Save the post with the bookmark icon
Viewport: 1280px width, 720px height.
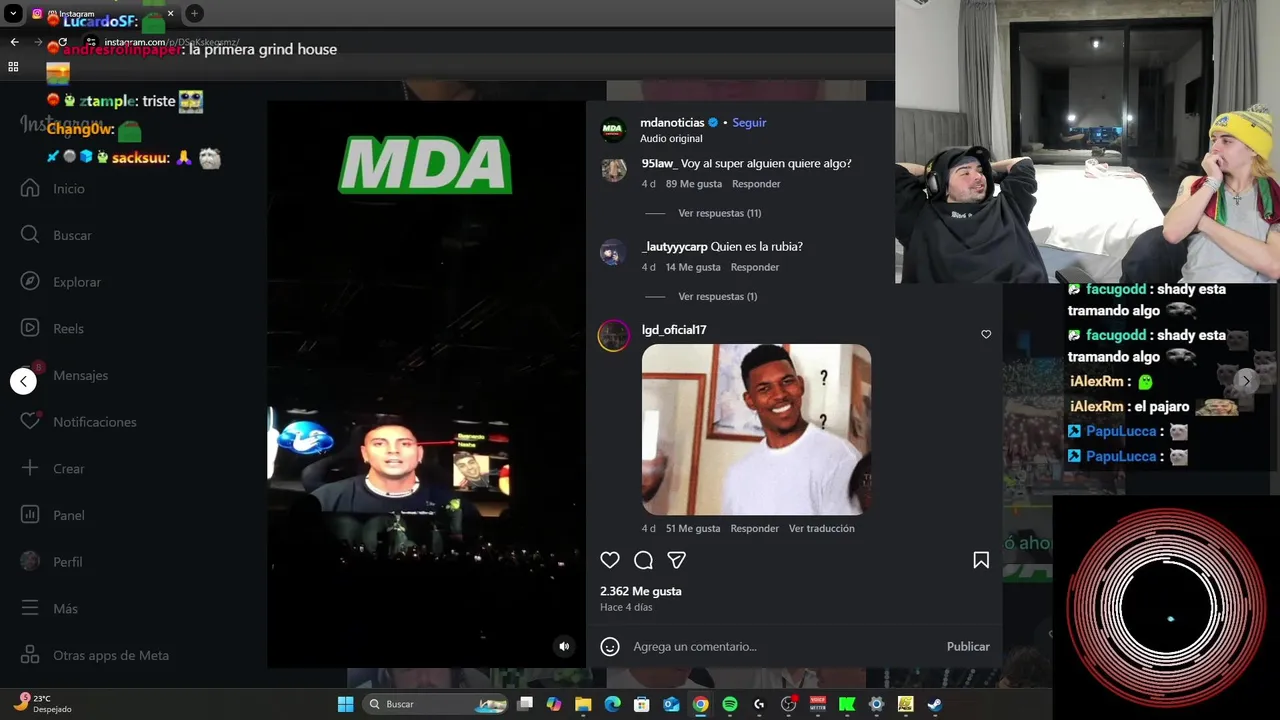click(981, 560)
